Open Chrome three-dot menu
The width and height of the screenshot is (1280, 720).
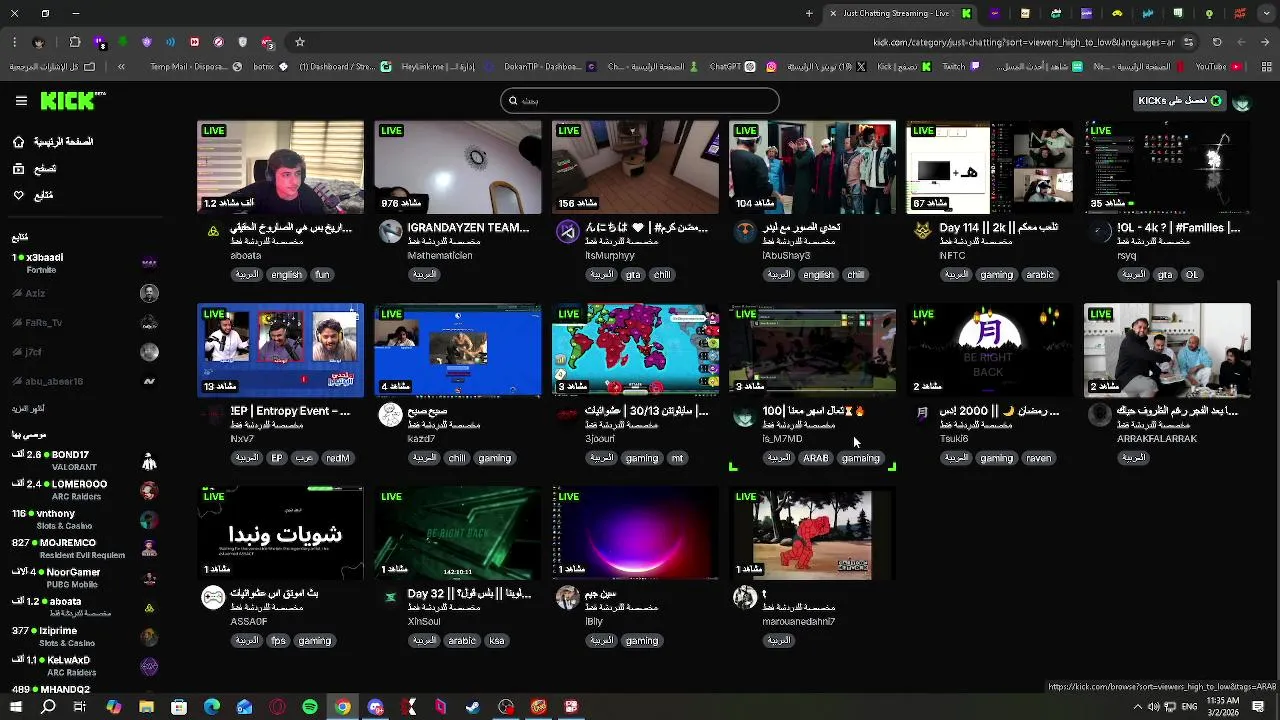tap(14, 42)
